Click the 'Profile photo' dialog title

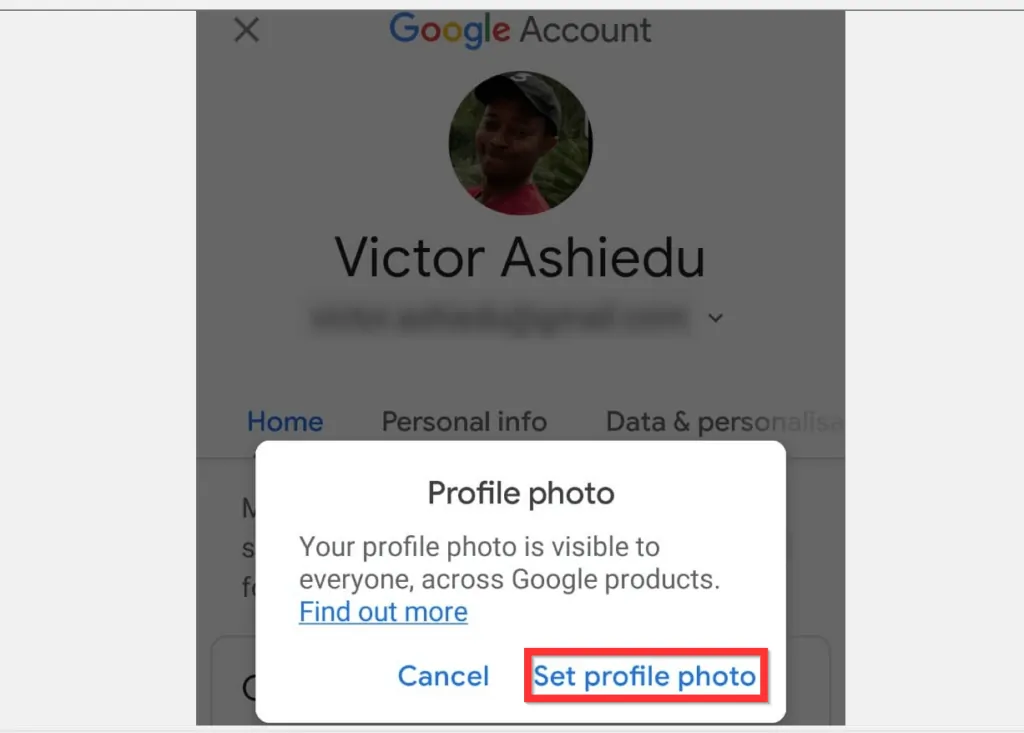coord(520,493)
